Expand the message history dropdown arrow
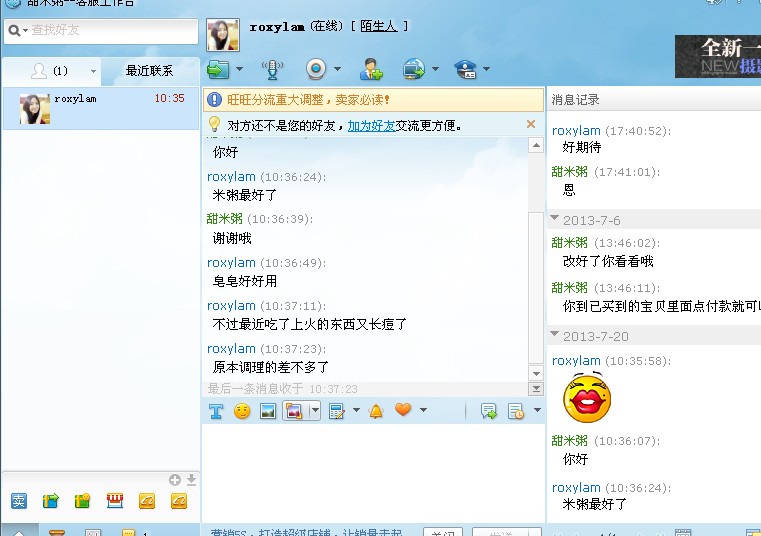Viewport: 761px width, 536px height. [537, 410]
